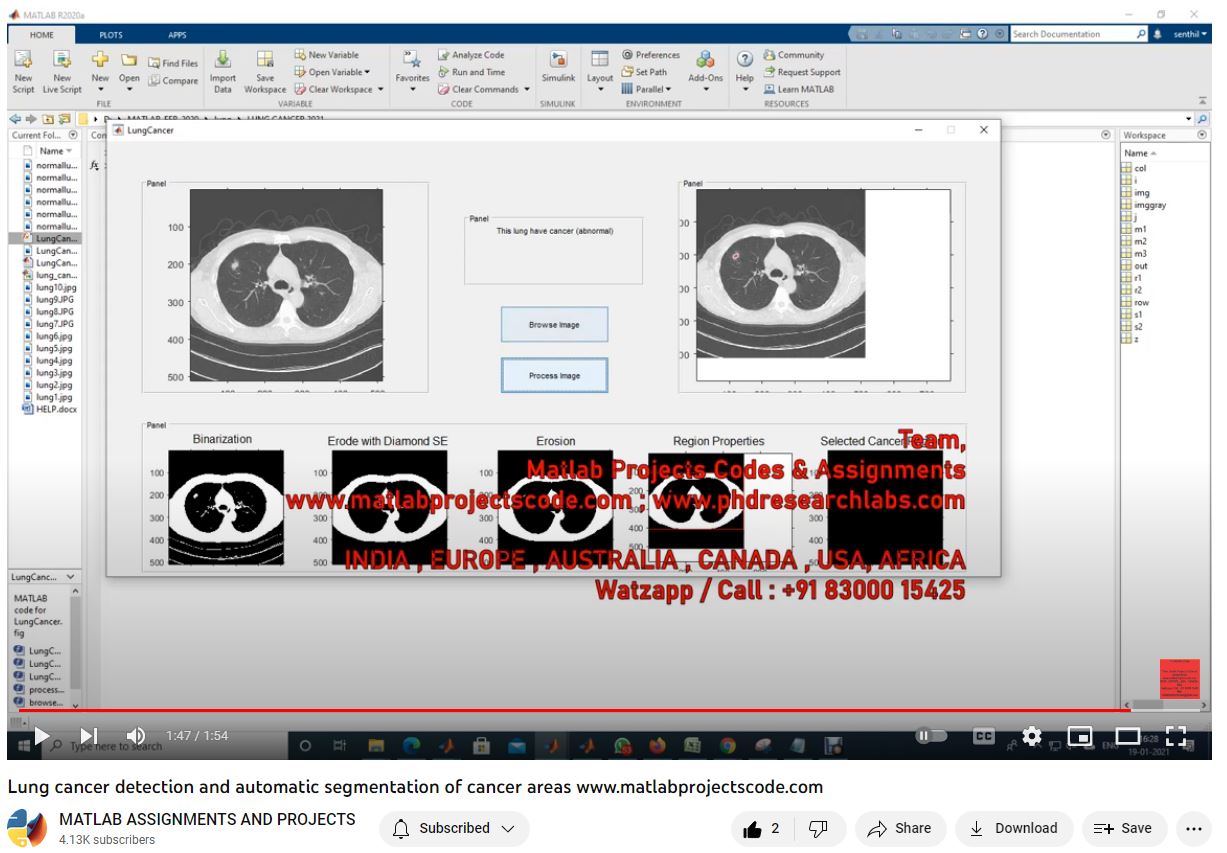The image size is (1227, 853).
Task: Click Learn MATLAB
Action: point(798,89)
